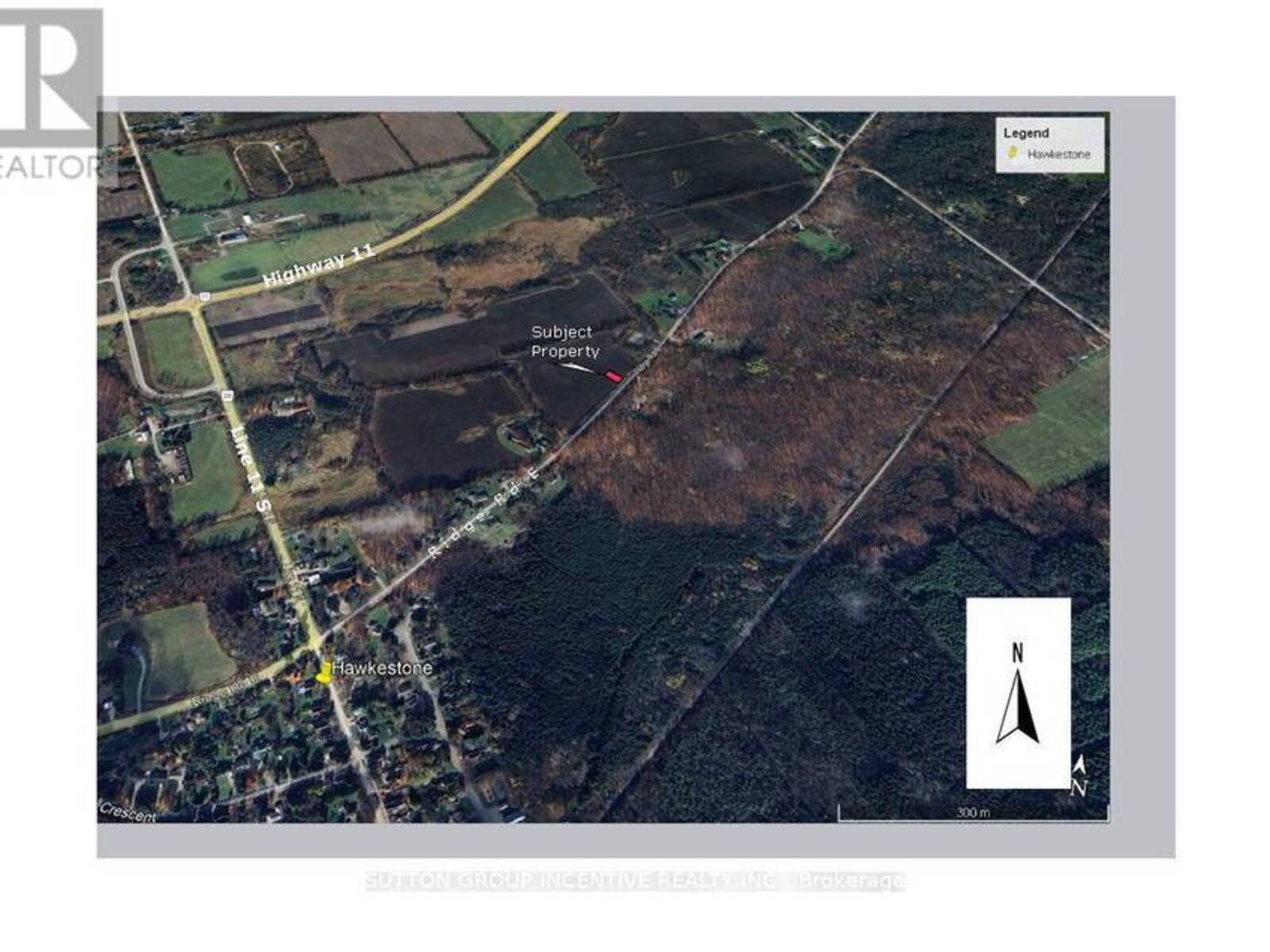Click the 'Highway 11' road label
1270x952 pixels.
pos(317,265)
